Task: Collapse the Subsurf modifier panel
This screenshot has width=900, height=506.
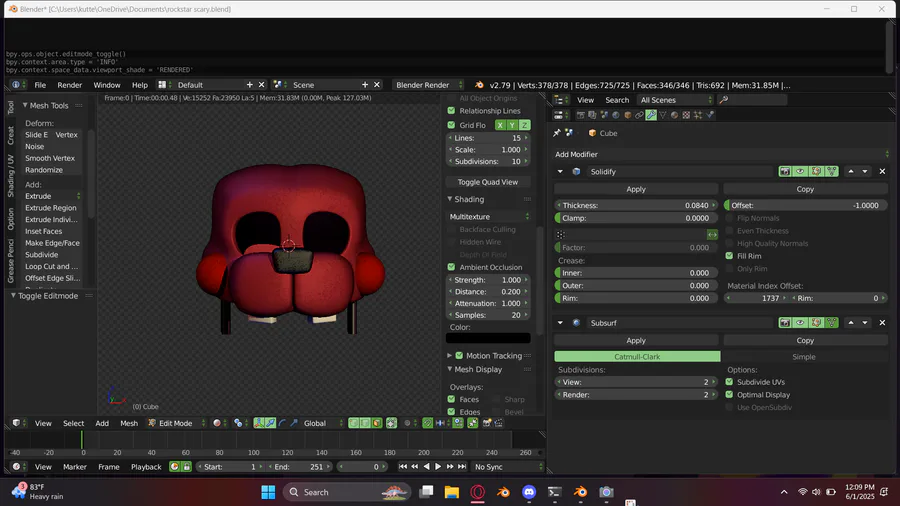Action: pos(560,323)
